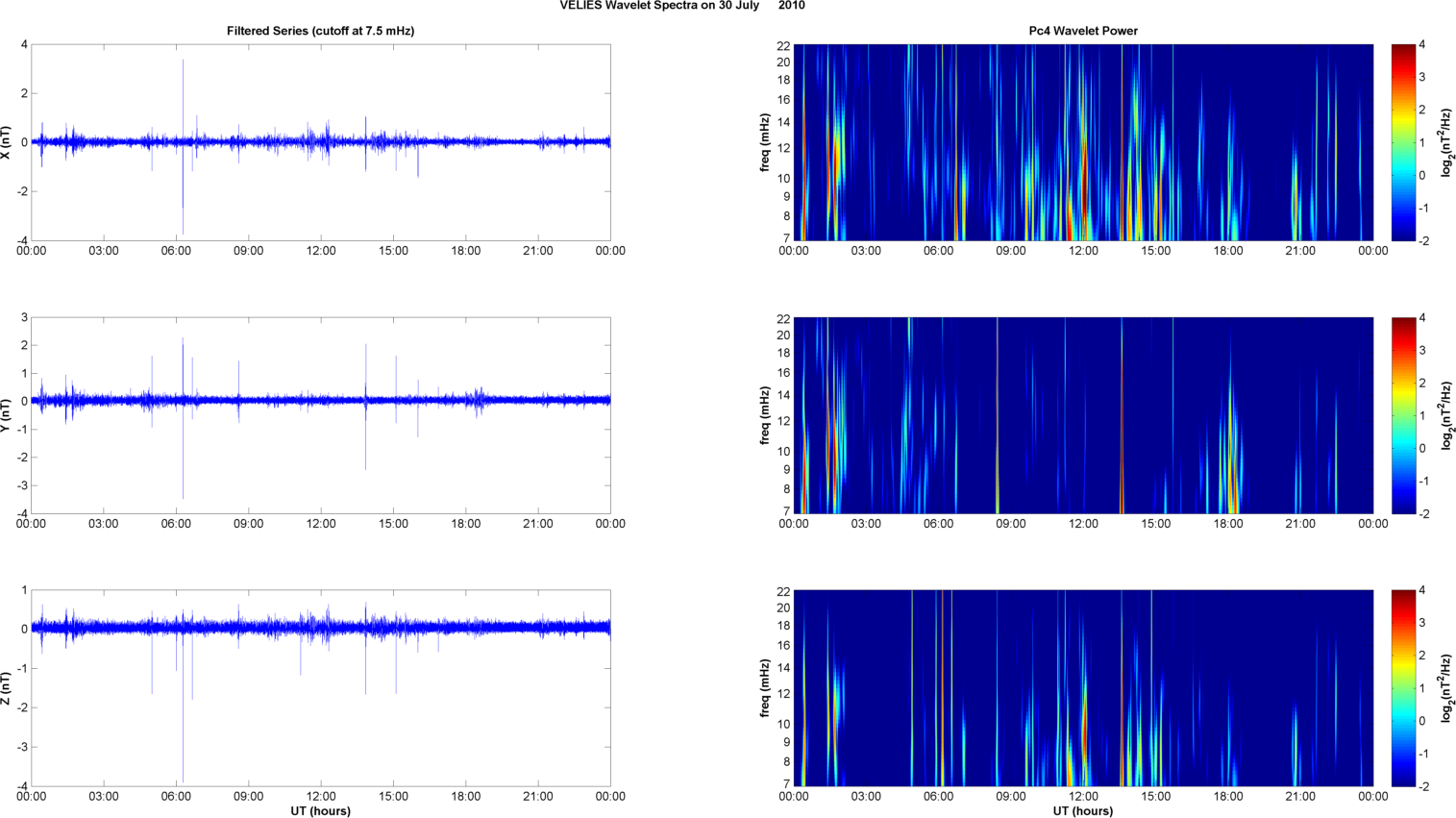
Task: Click the top colorbar's log2(nT²/Hz) label
Action: pos(1445,142)
